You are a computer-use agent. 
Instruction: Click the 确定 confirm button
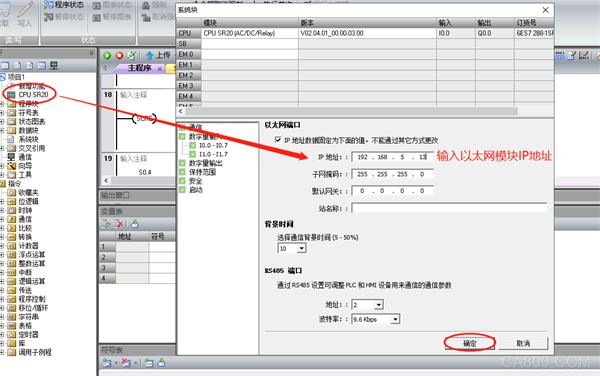pyautogui.click(x=470, y=343)
